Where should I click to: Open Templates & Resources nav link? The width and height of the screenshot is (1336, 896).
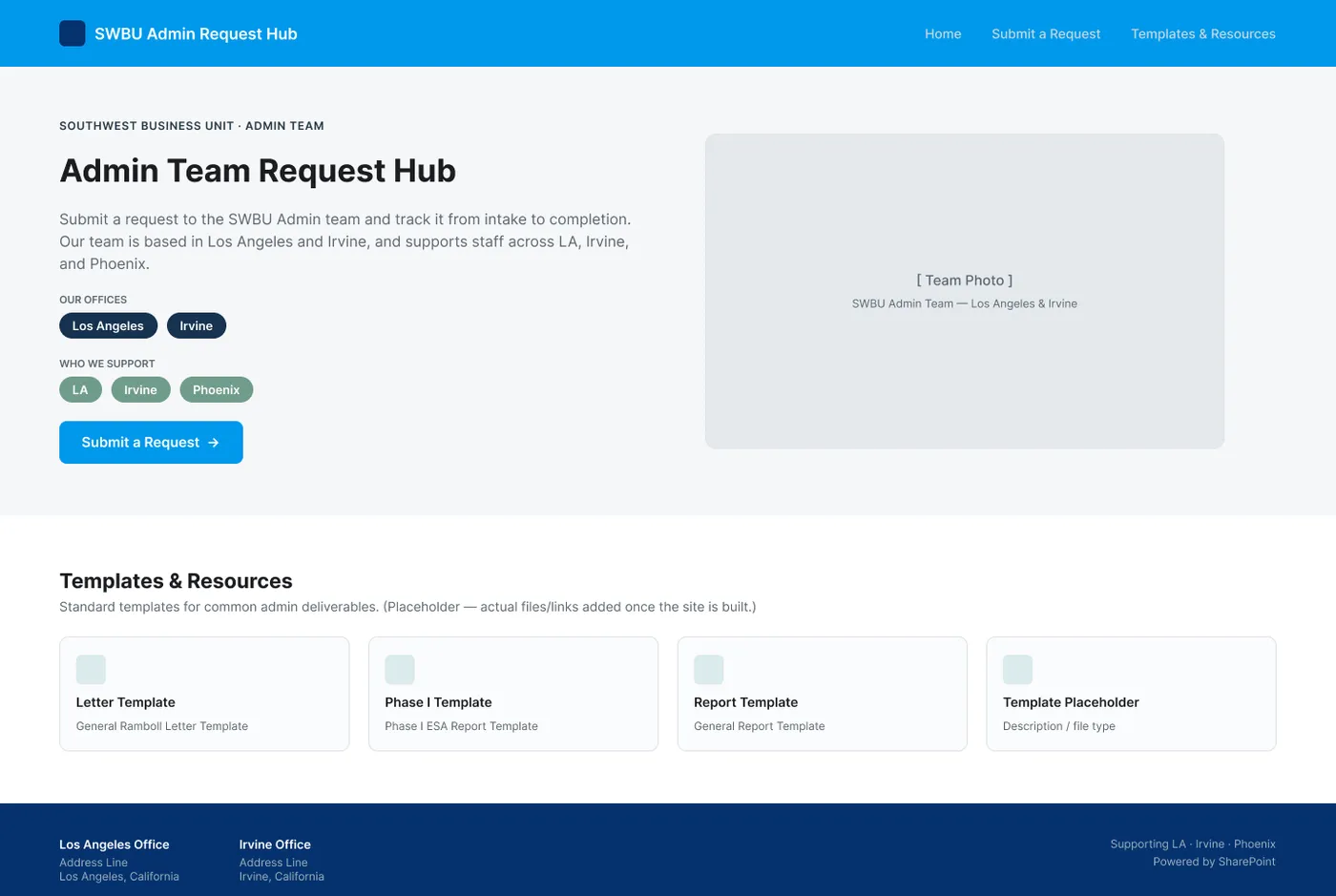tap(1203, 33)
